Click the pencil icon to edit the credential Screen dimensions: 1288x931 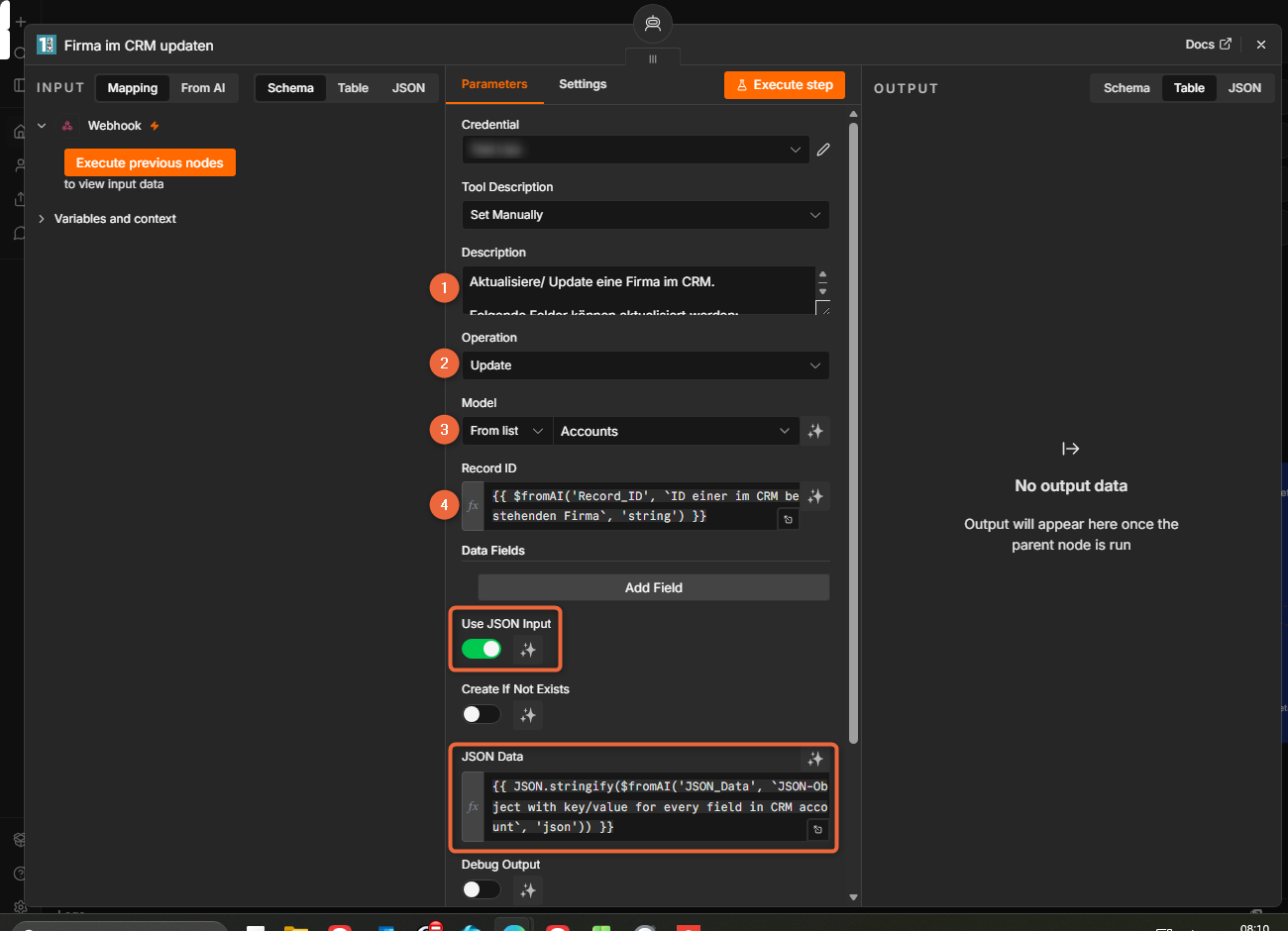tap(822, 150)
